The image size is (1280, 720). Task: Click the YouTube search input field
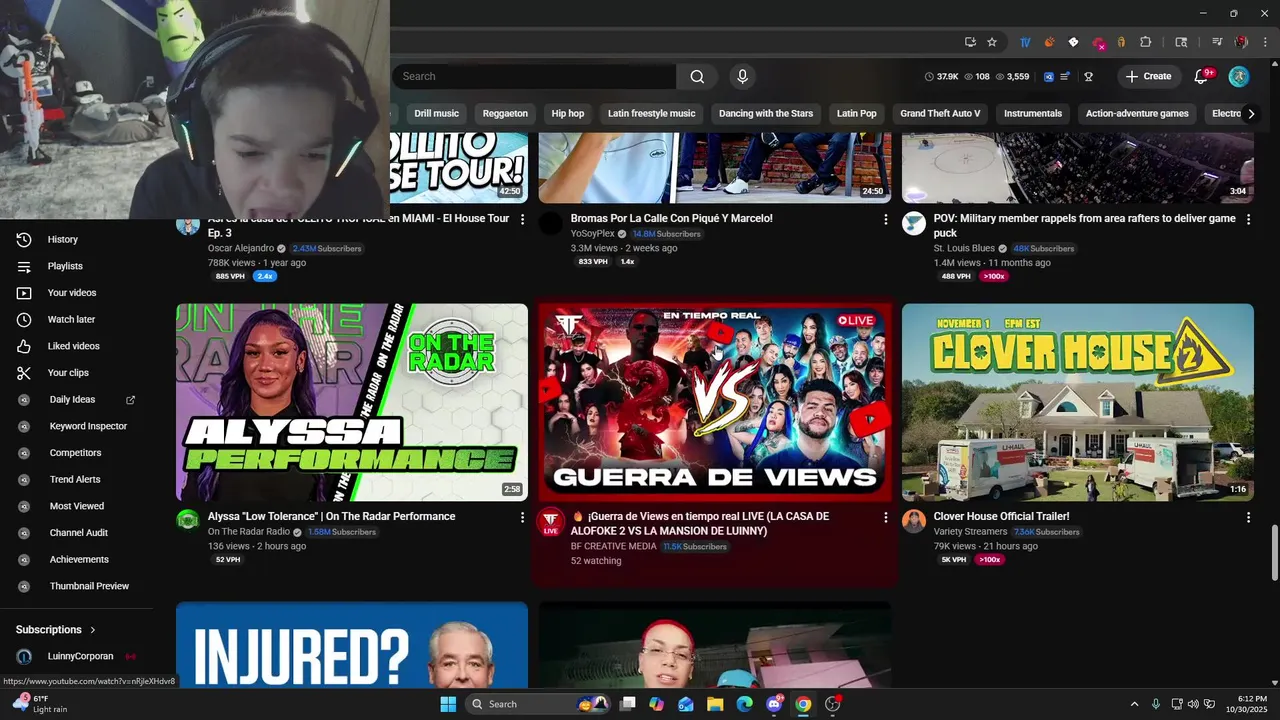coord(533,76)
